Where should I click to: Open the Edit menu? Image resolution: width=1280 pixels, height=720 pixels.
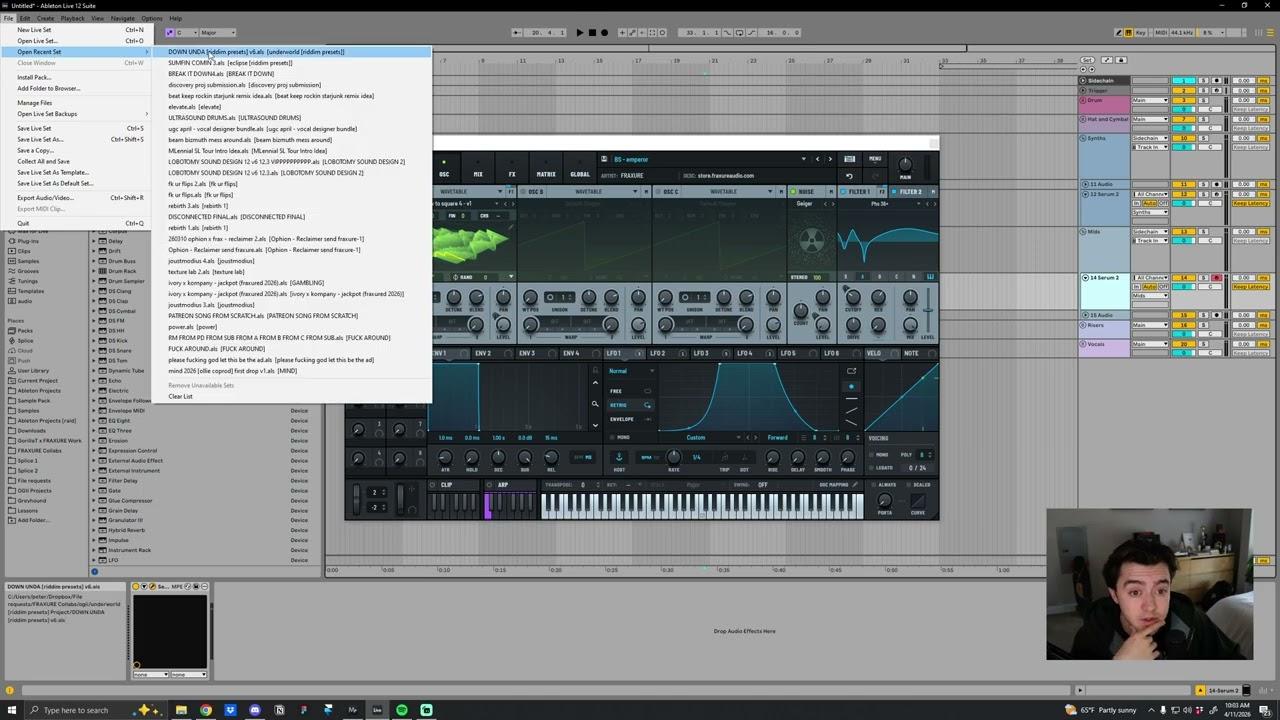[x=24, y=18]
